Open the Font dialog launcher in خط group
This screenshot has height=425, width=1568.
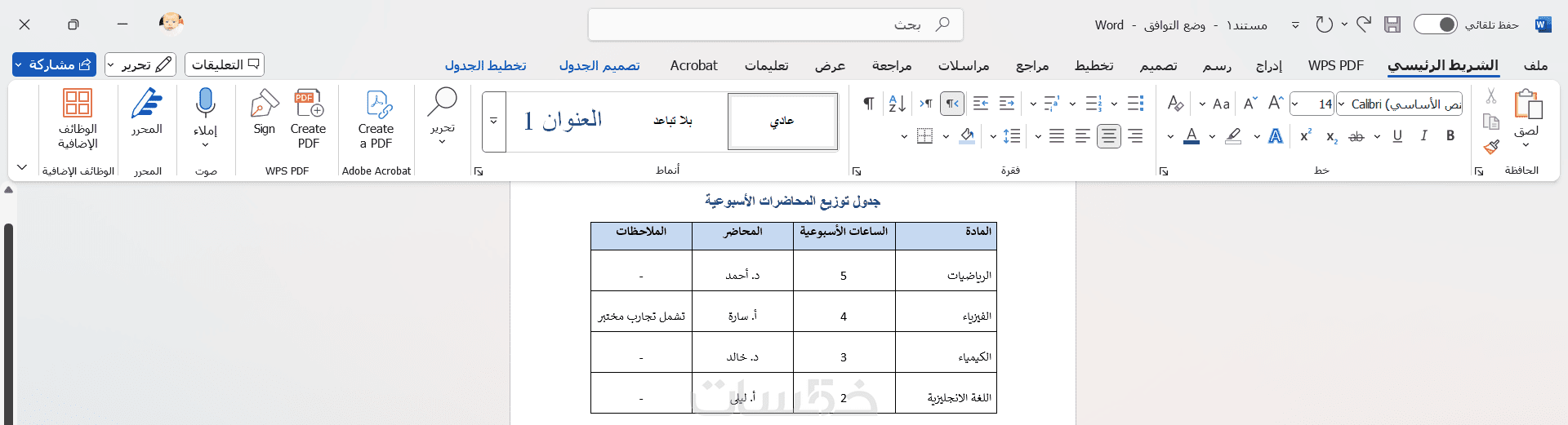(1163, 171)
